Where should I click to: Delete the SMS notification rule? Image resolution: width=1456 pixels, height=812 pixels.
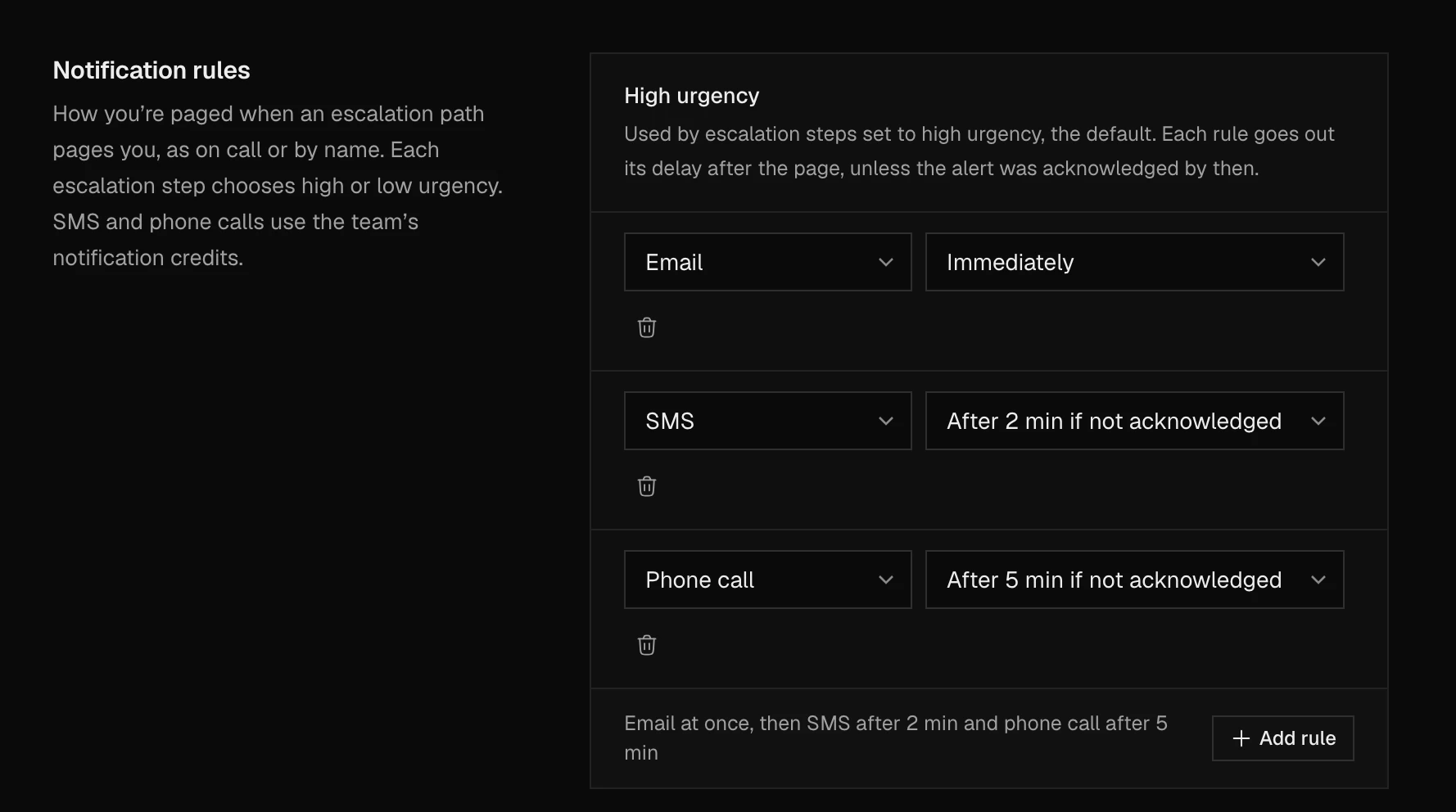coord(647,486)
